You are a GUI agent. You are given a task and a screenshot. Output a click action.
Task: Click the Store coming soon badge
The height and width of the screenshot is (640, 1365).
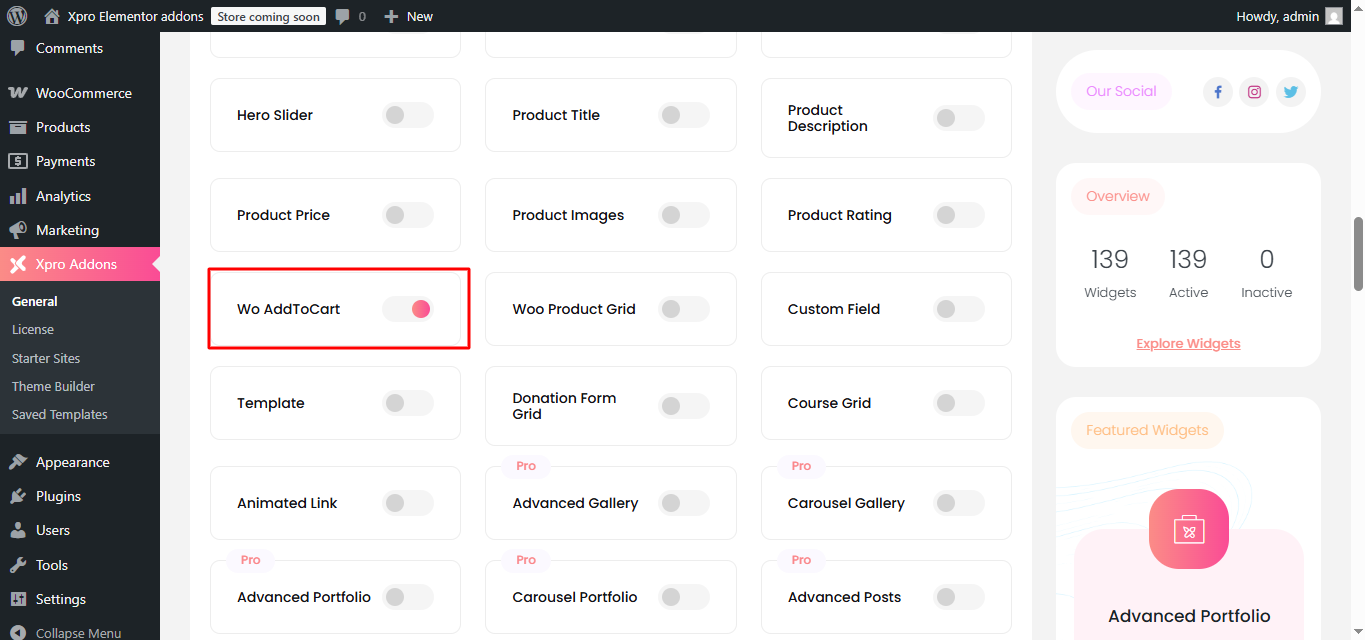[268, 16]
